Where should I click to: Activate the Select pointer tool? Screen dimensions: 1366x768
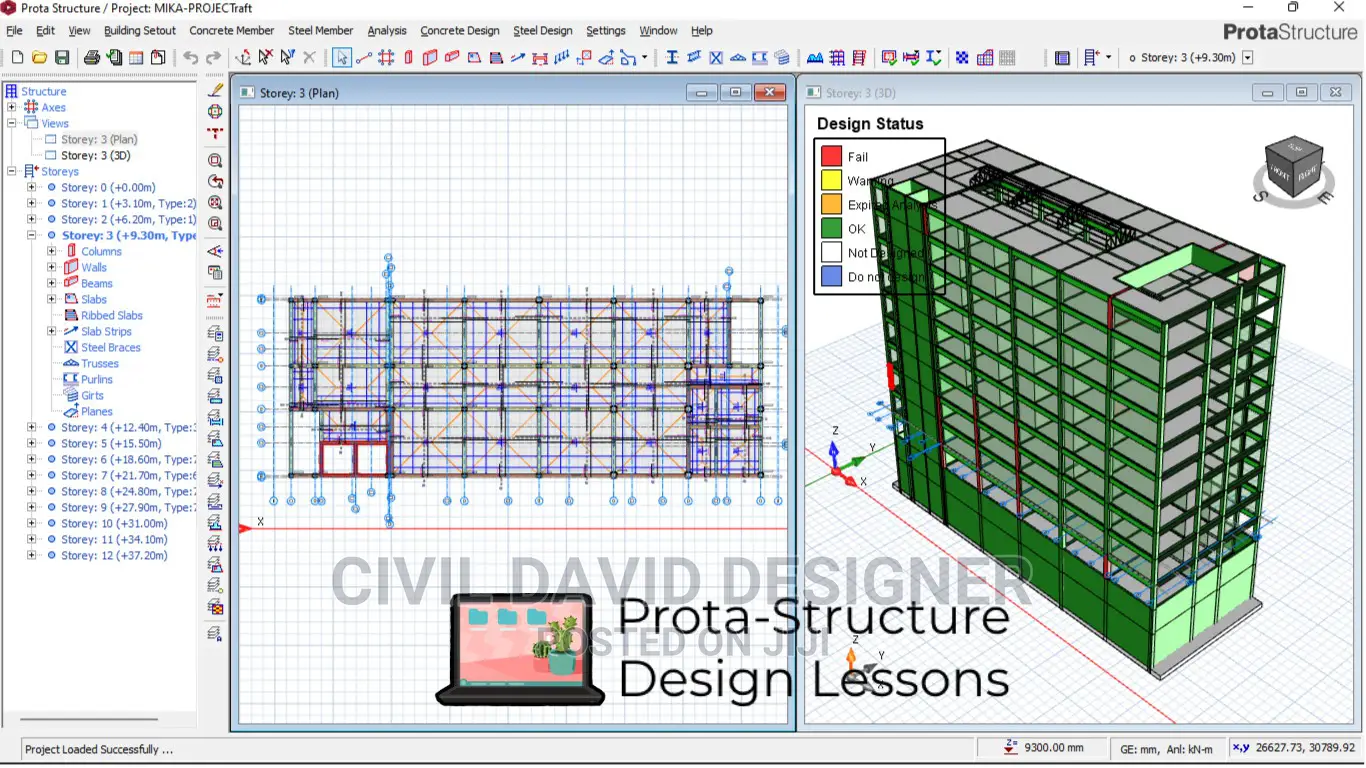342,58
